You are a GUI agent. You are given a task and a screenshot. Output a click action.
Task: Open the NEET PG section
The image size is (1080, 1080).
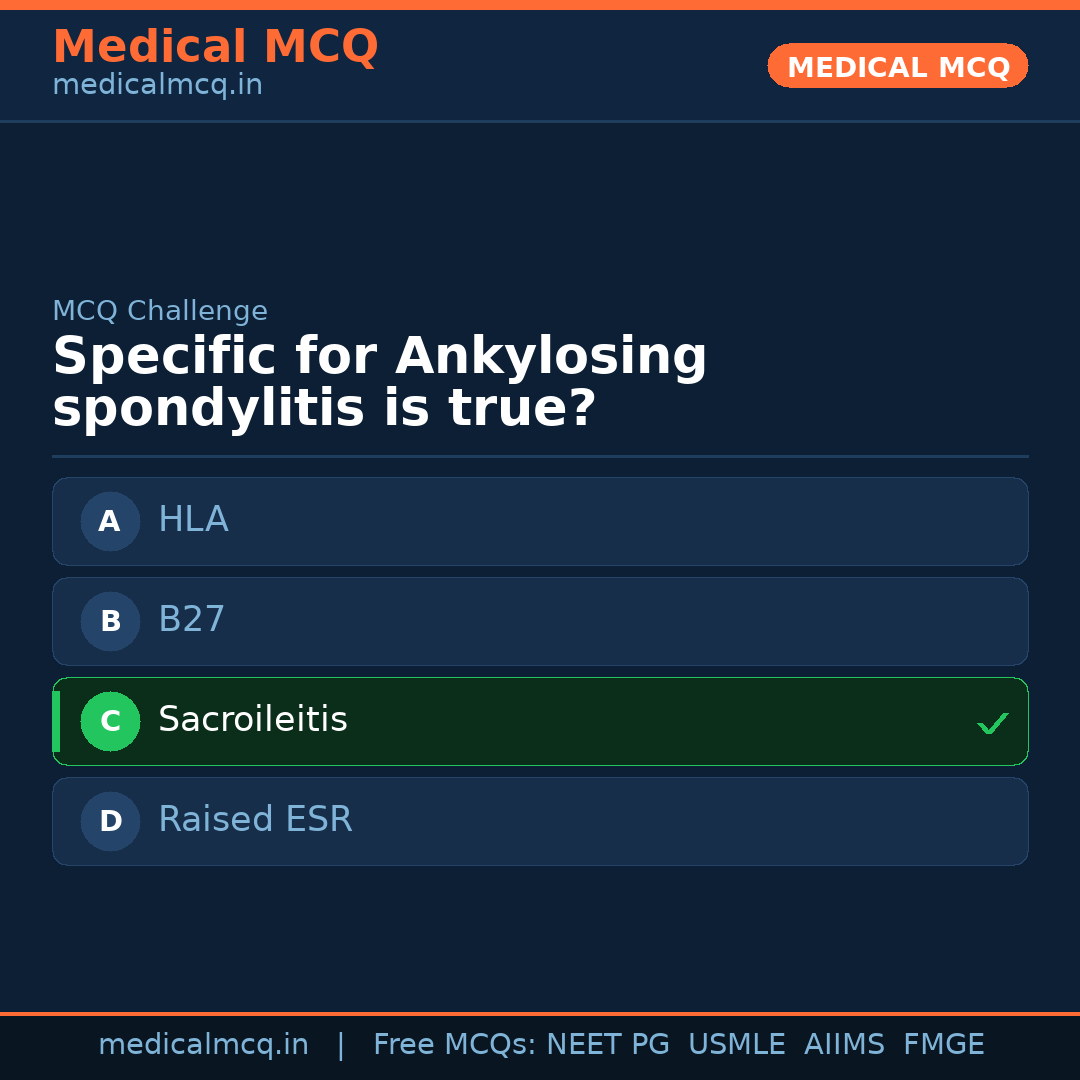[607, 1043]
